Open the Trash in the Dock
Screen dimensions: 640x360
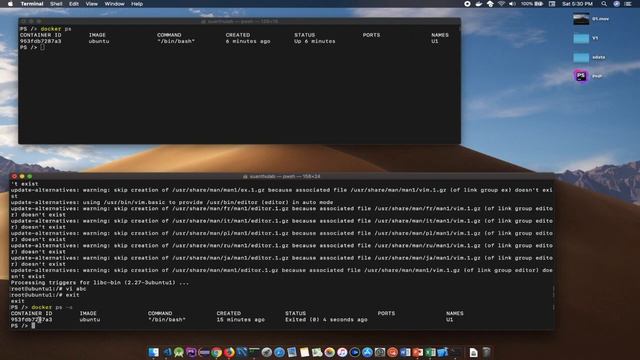pos(486,352)
